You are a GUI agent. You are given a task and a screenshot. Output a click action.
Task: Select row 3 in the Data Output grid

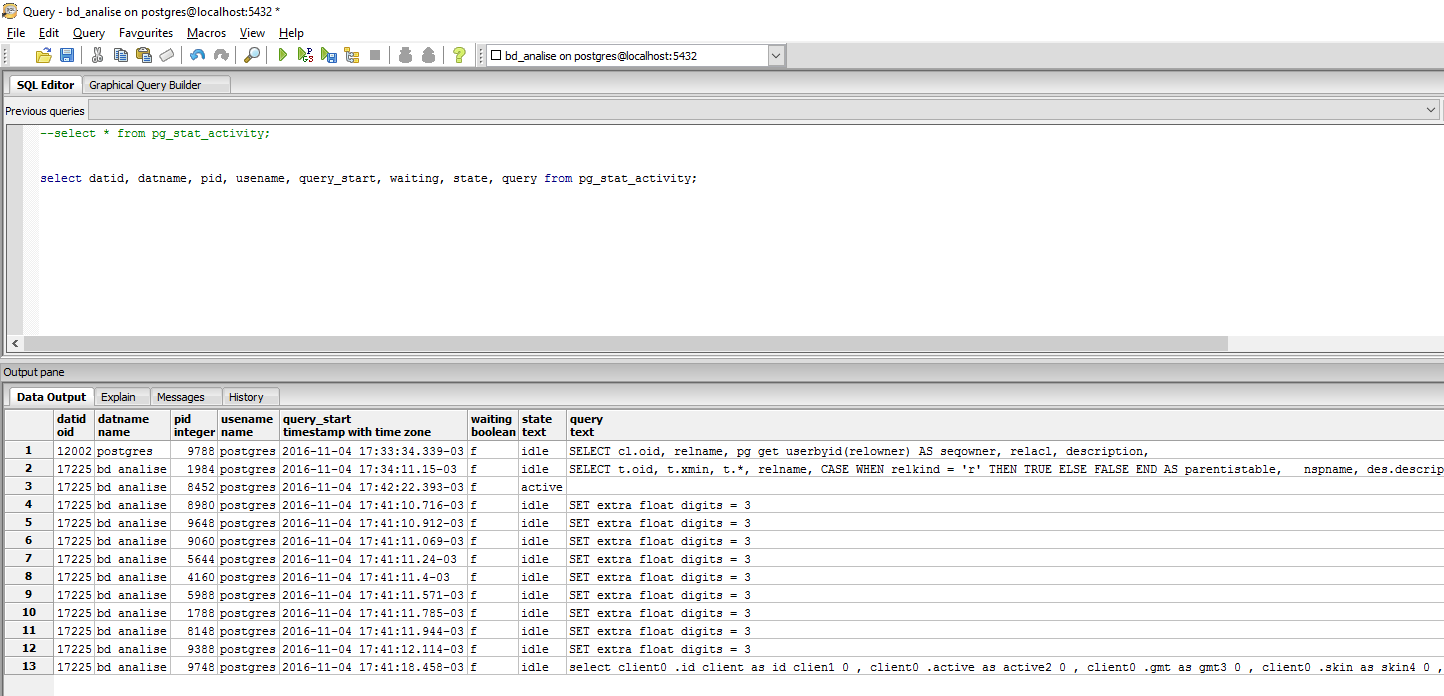click(27, 486)
